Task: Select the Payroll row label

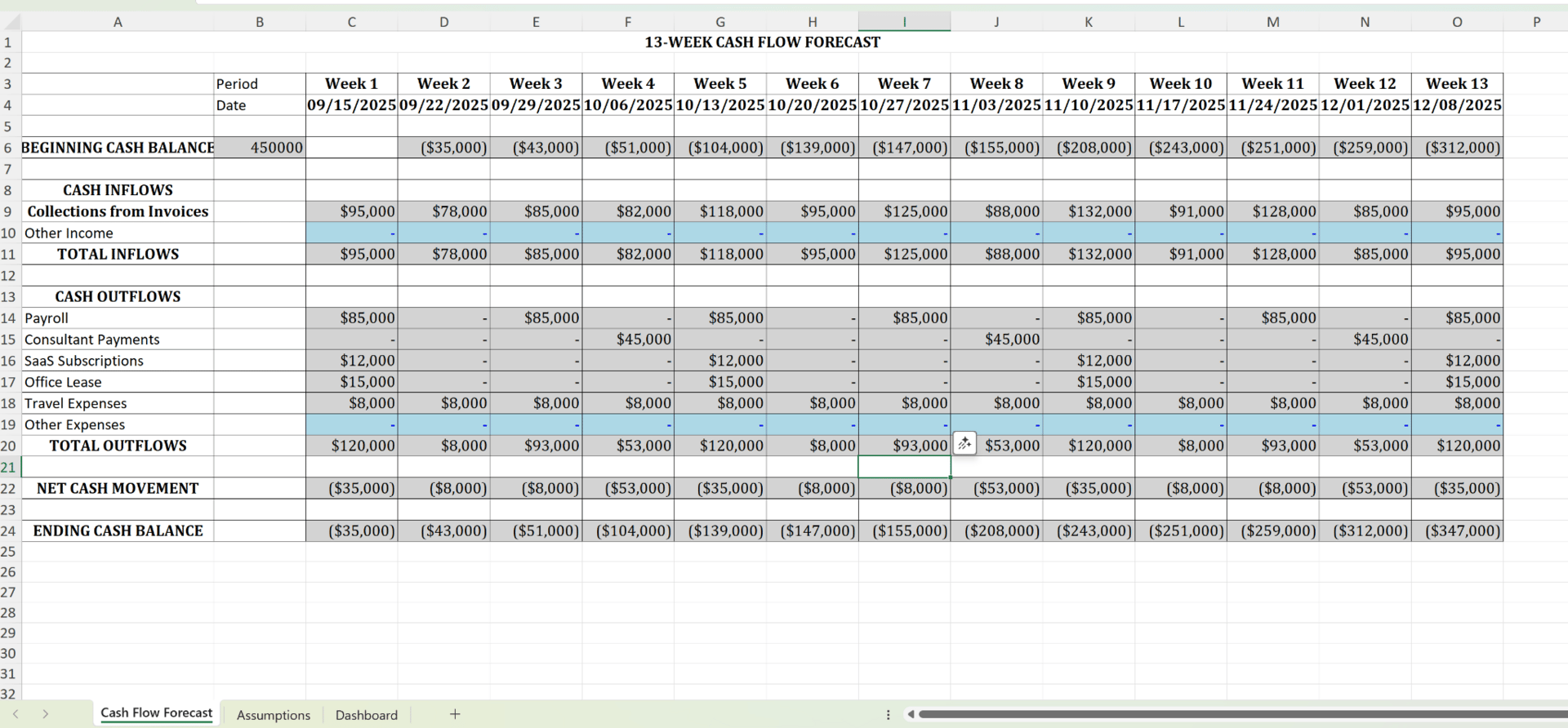Action: [x=118, y=318]
